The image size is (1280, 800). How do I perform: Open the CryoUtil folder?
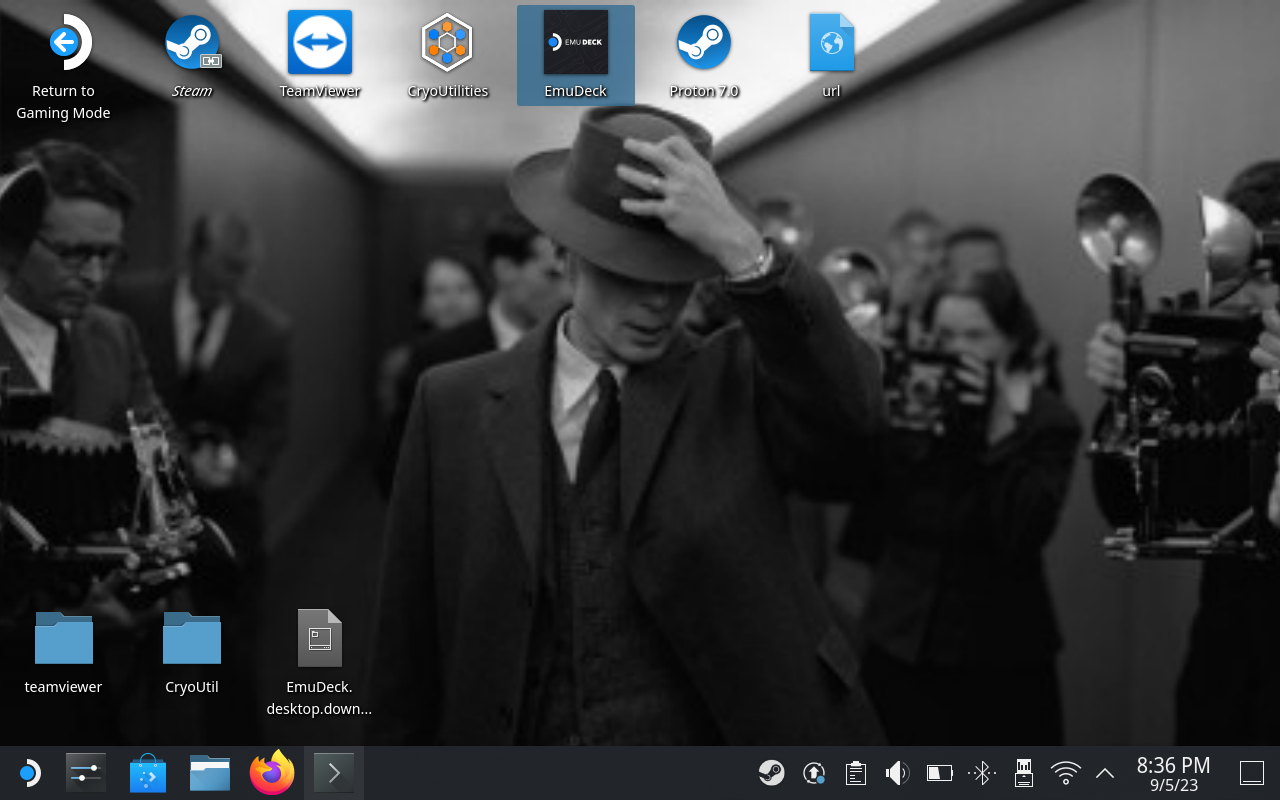click(192, 640)
